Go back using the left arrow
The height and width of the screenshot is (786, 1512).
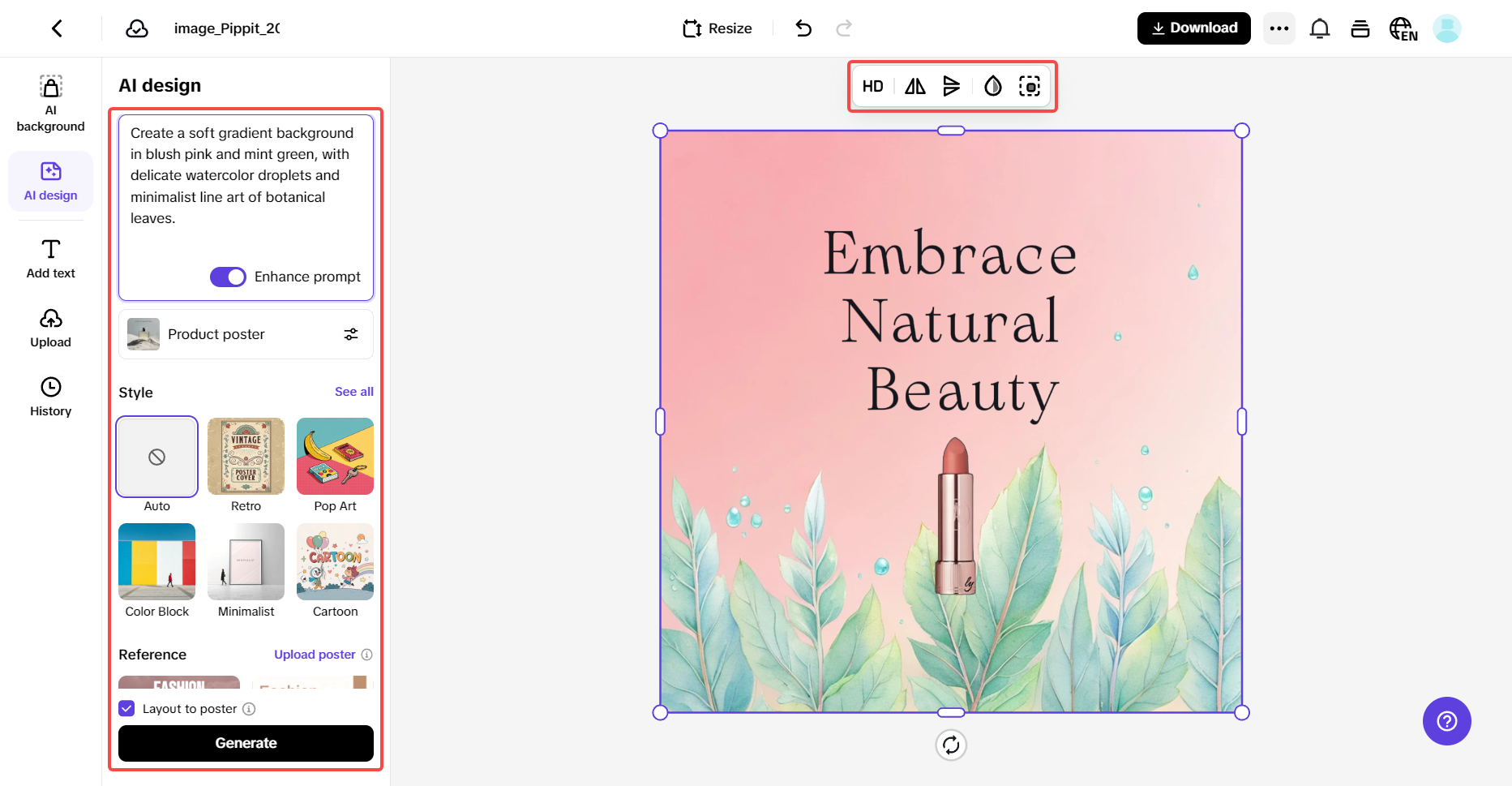[x=57, y=28]
